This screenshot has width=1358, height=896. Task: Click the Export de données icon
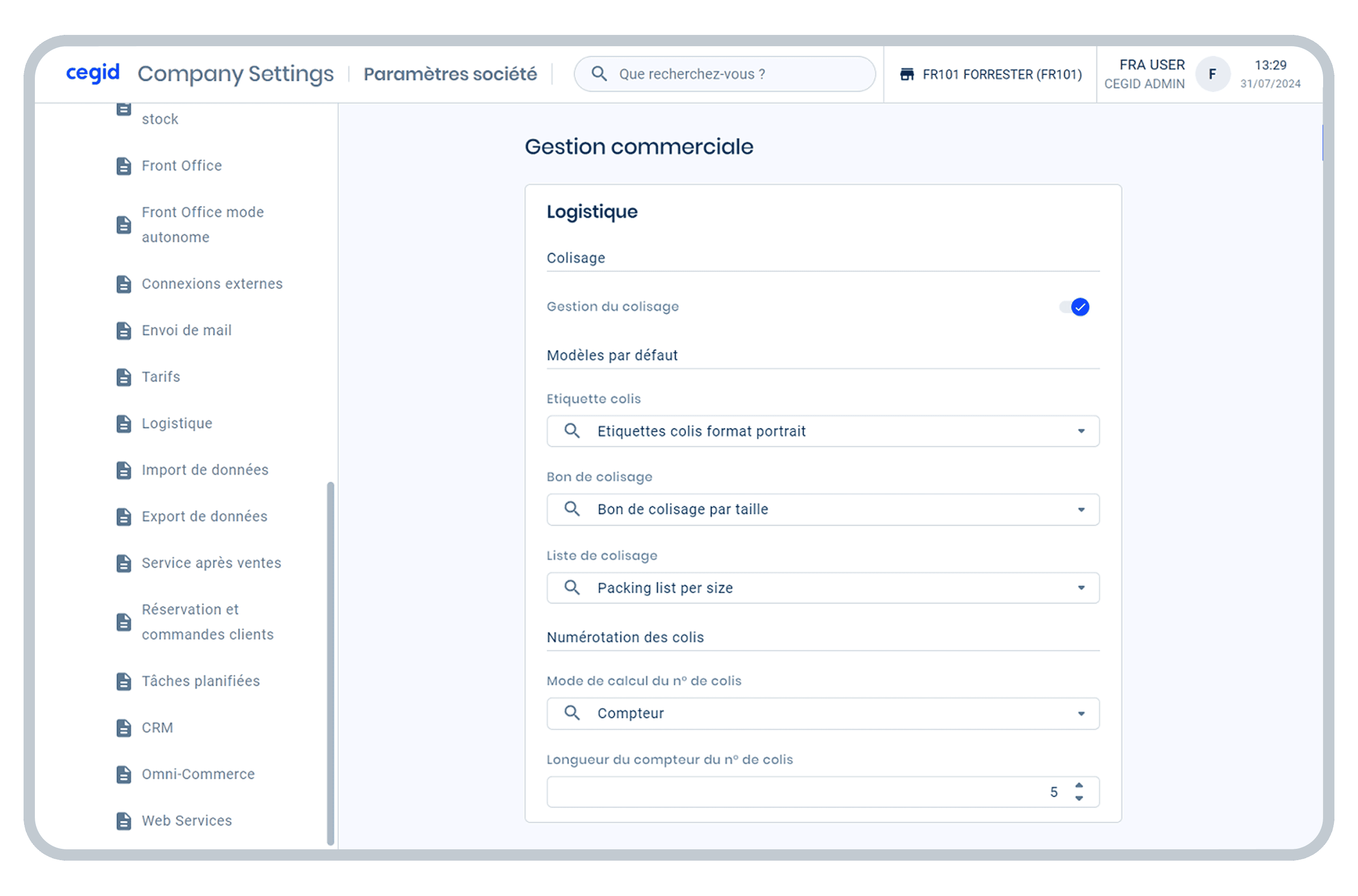pyautogui.click(x=124, y=517)
